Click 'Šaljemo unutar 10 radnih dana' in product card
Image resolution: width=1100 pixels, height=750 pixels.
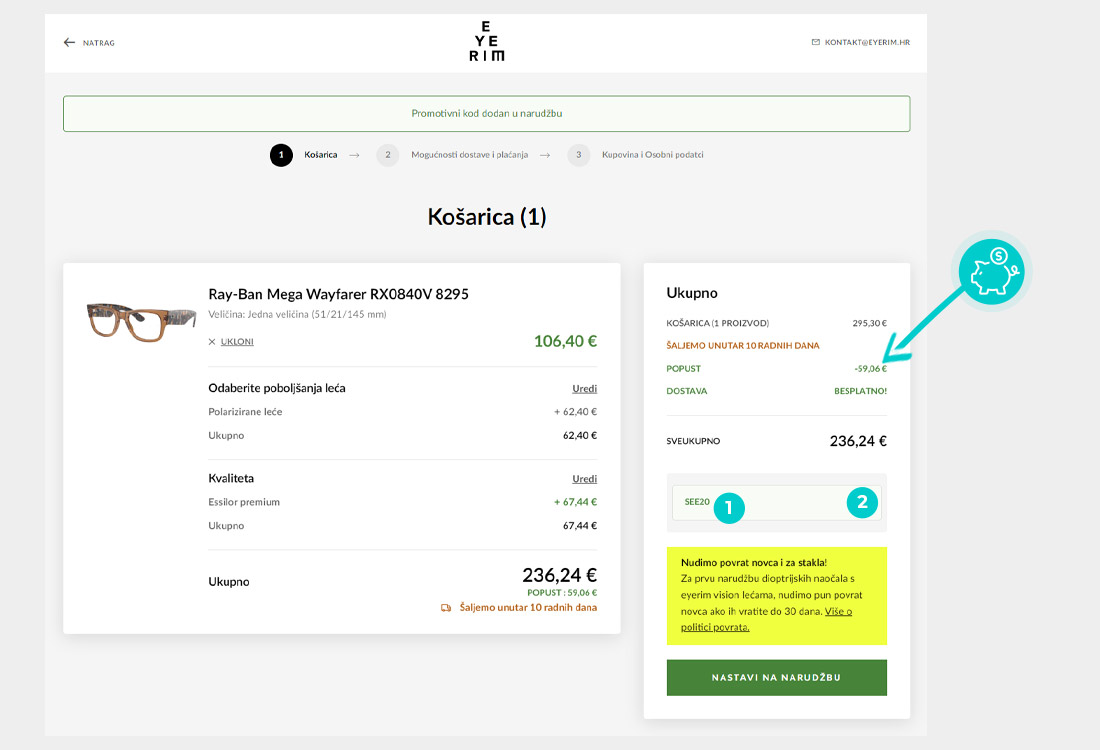coord(528,608)
